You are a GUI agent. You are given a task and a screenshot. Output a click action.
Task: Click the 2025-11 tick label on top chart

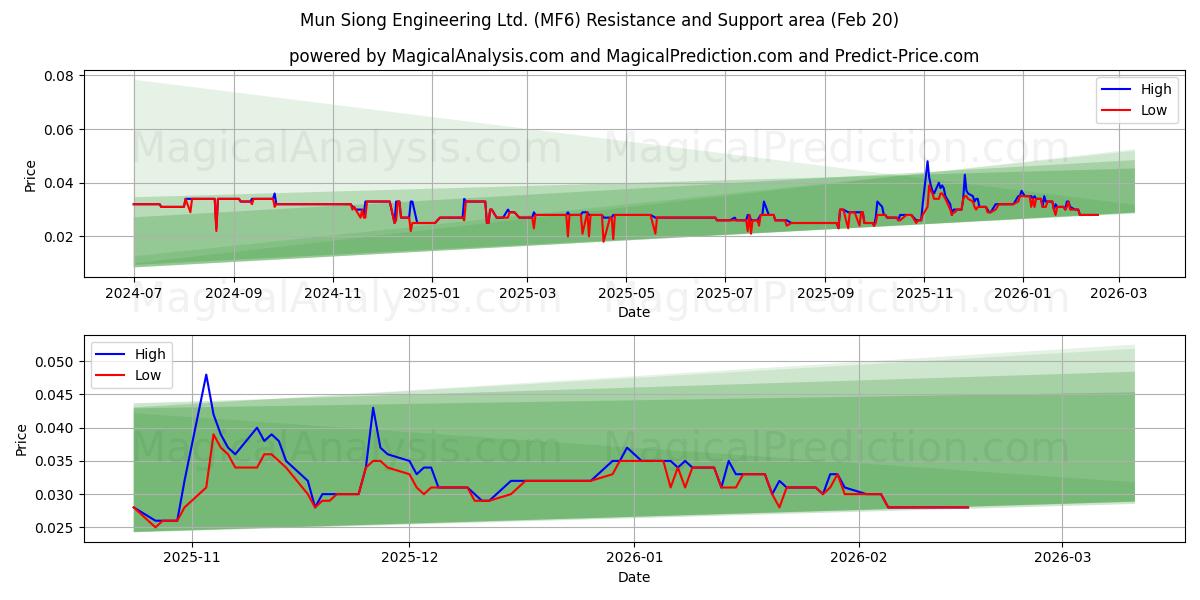tap(923, 293)
